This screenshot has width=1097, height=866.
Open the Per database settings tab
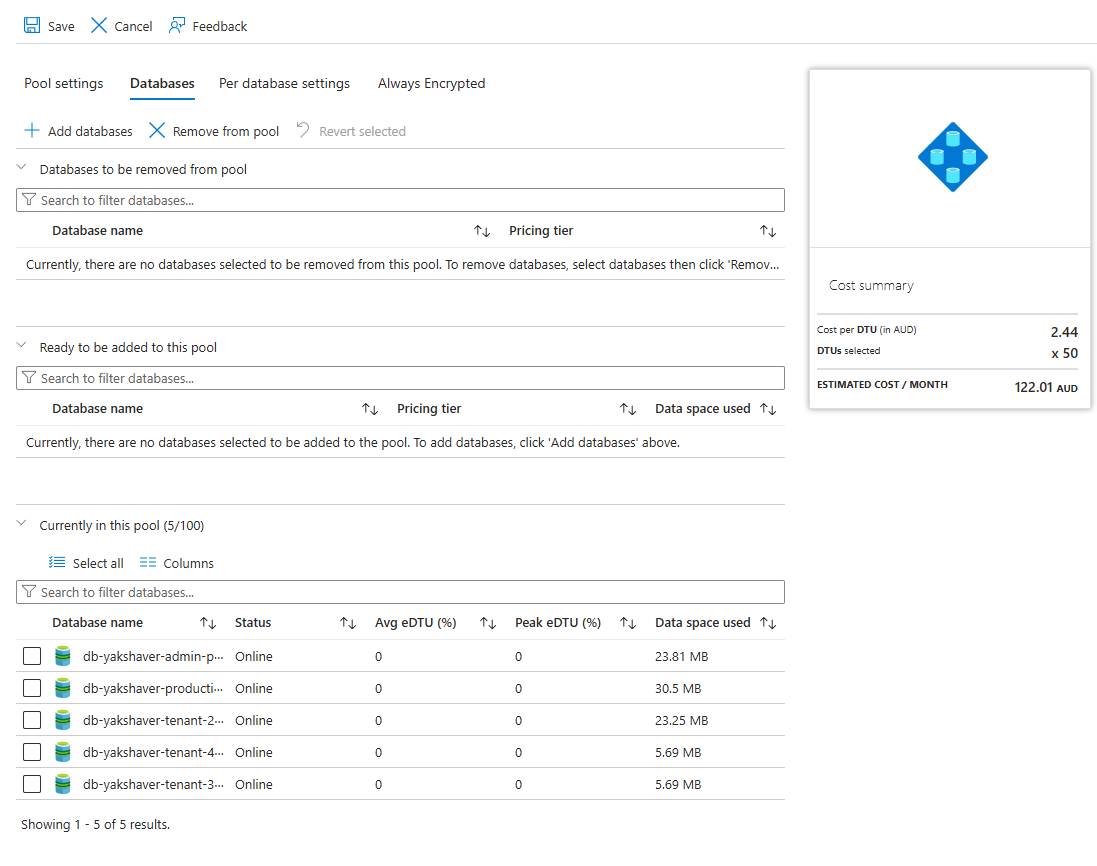[284, 84]
